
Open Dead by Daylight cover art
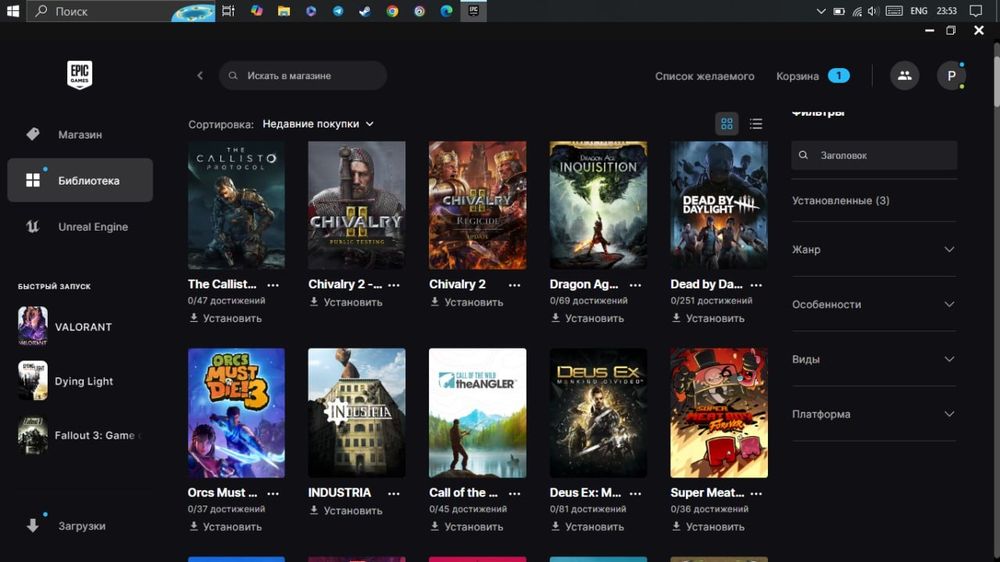point(719,205)
